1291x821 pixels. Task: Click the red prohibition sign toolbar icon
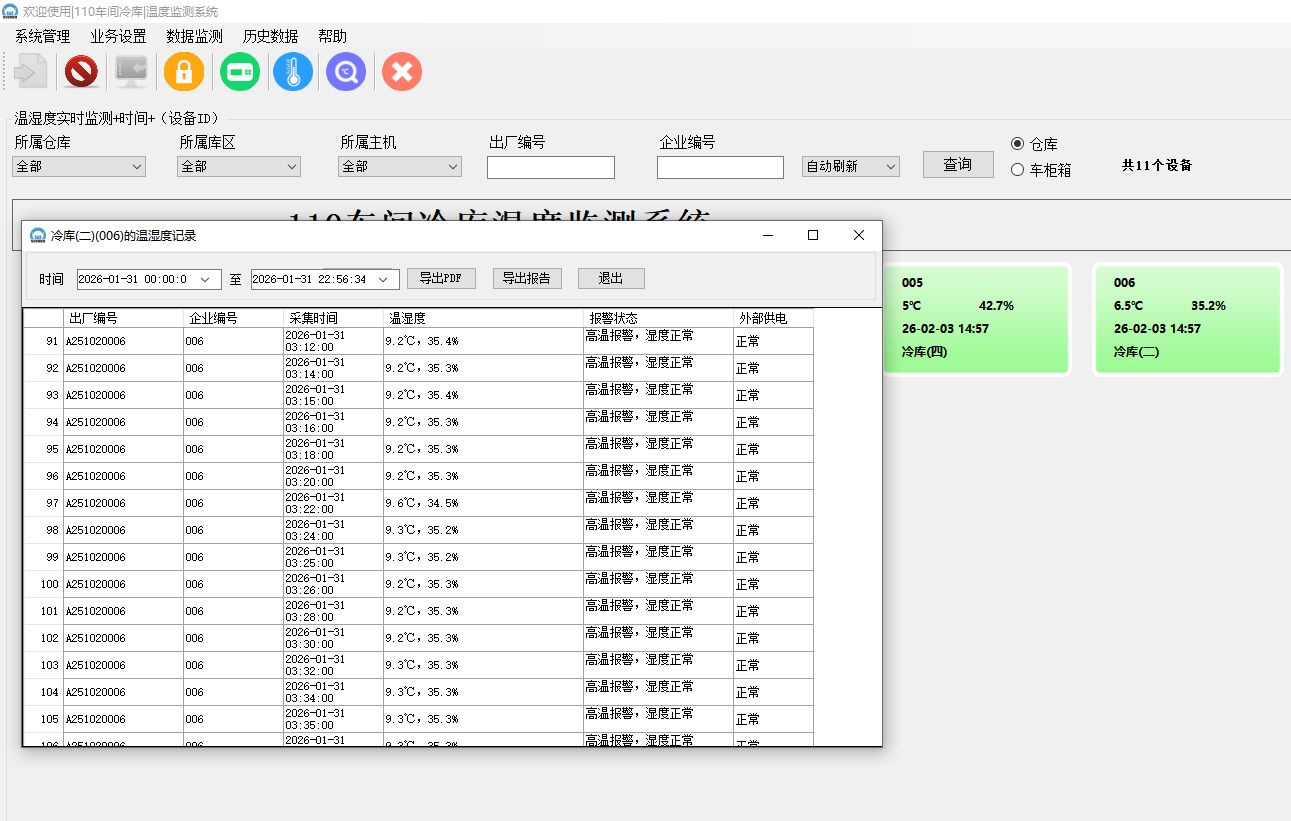tap(81, 72)
